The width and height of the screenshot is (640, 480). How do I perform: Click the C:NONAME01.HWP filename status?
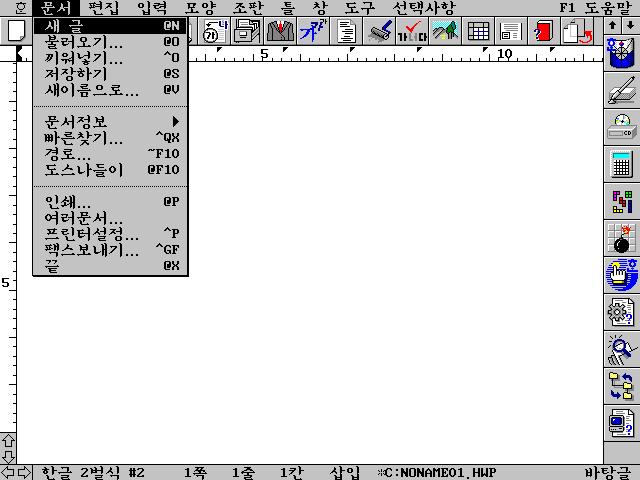(x=437, y=473)
